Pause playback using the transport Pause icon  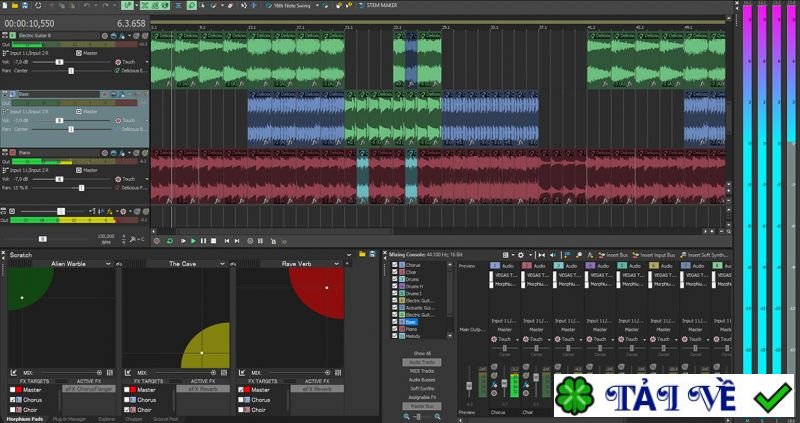coord(204,240)
